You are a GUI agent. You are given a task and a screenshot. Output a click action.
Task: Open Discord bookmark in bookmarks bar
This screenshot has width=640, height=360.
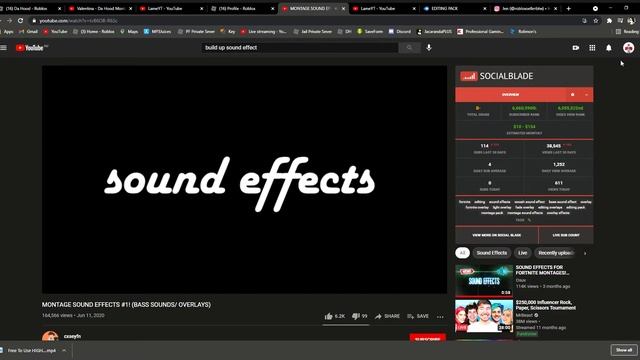[x=400, y=31]
